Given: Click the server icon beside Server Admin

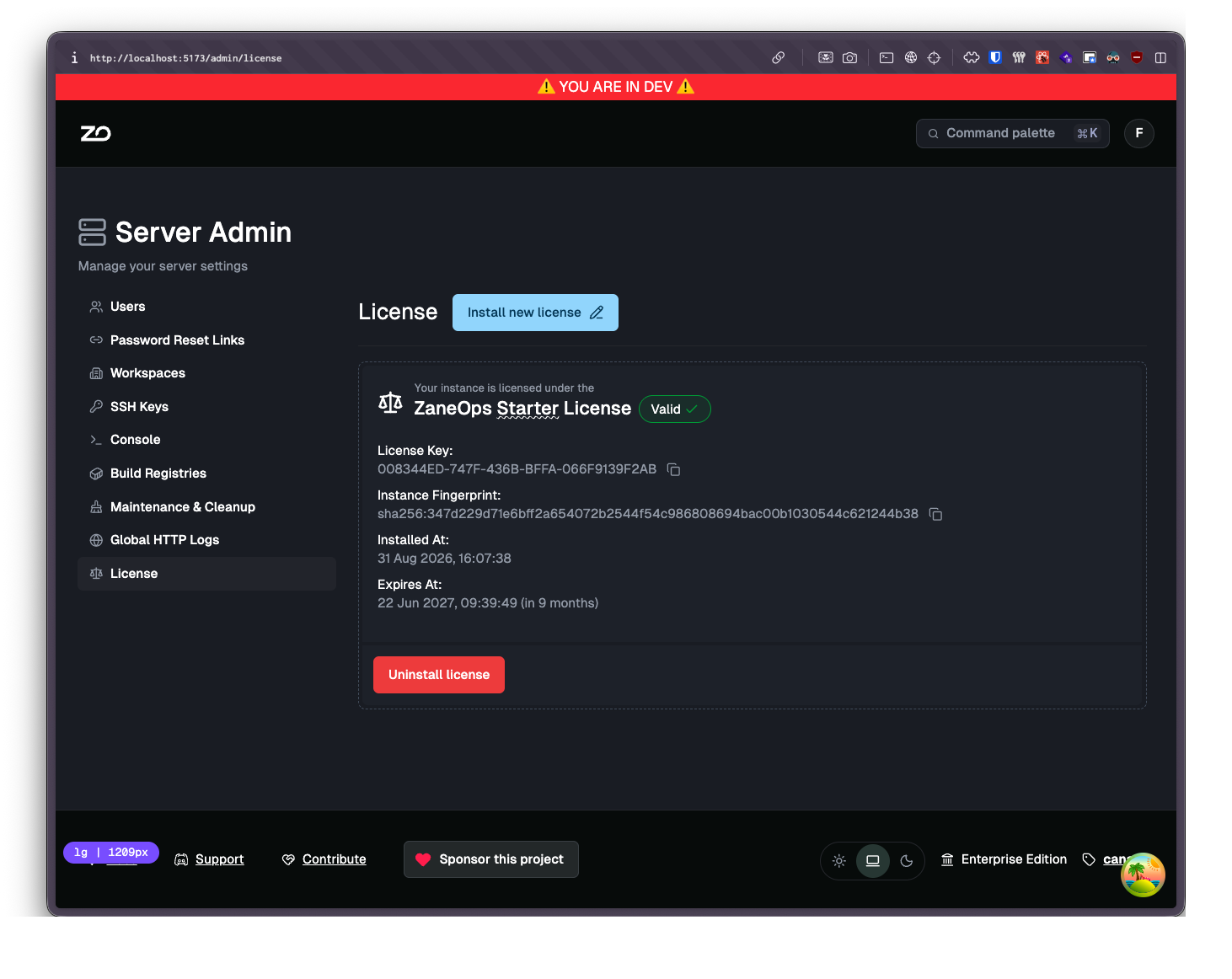Looking at the screenshot, I should point(92,233).
